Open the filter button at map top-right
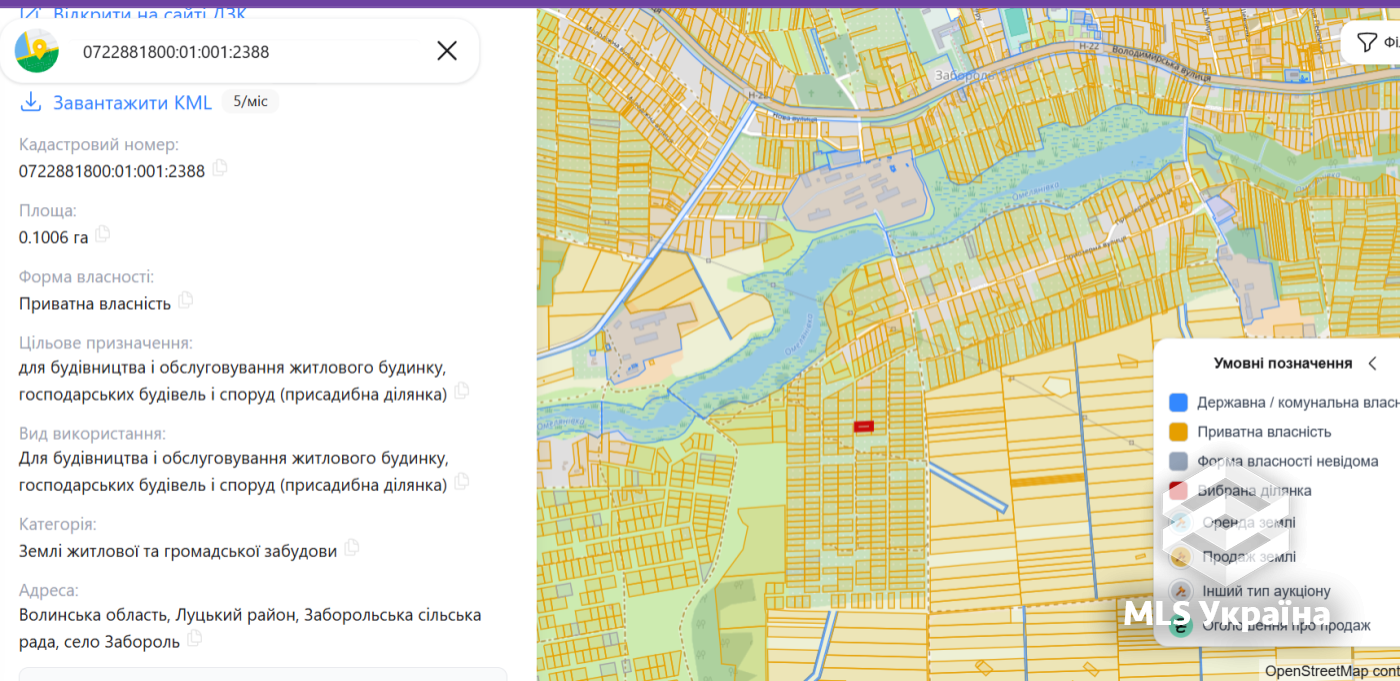The height and width of the screenshot is (681, 1400). click(x=1377, y=42)
